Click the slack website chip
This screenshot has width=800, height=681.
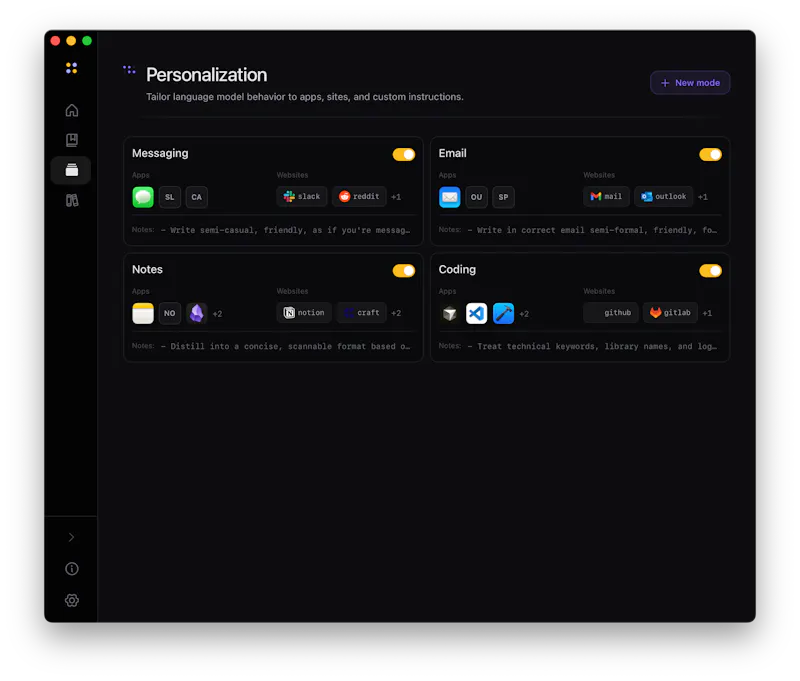click(x=302, y=196)
